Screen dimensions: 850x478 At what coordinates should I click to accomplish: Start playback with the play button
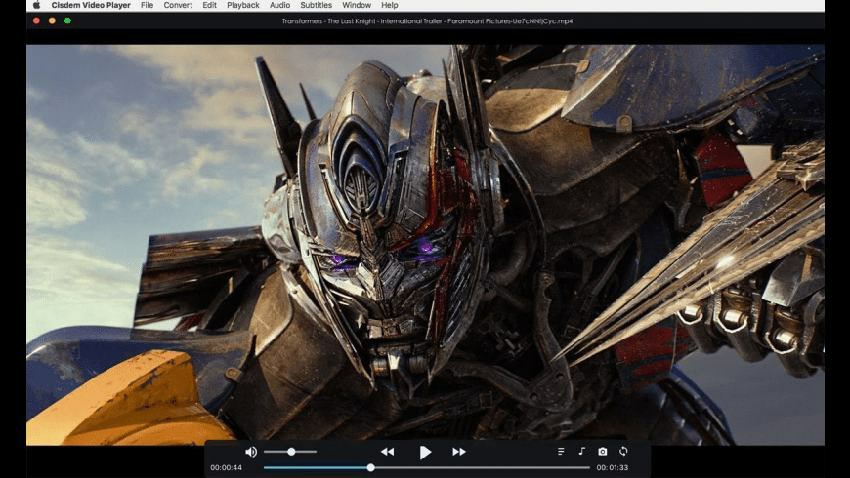[x=425, y=451]
